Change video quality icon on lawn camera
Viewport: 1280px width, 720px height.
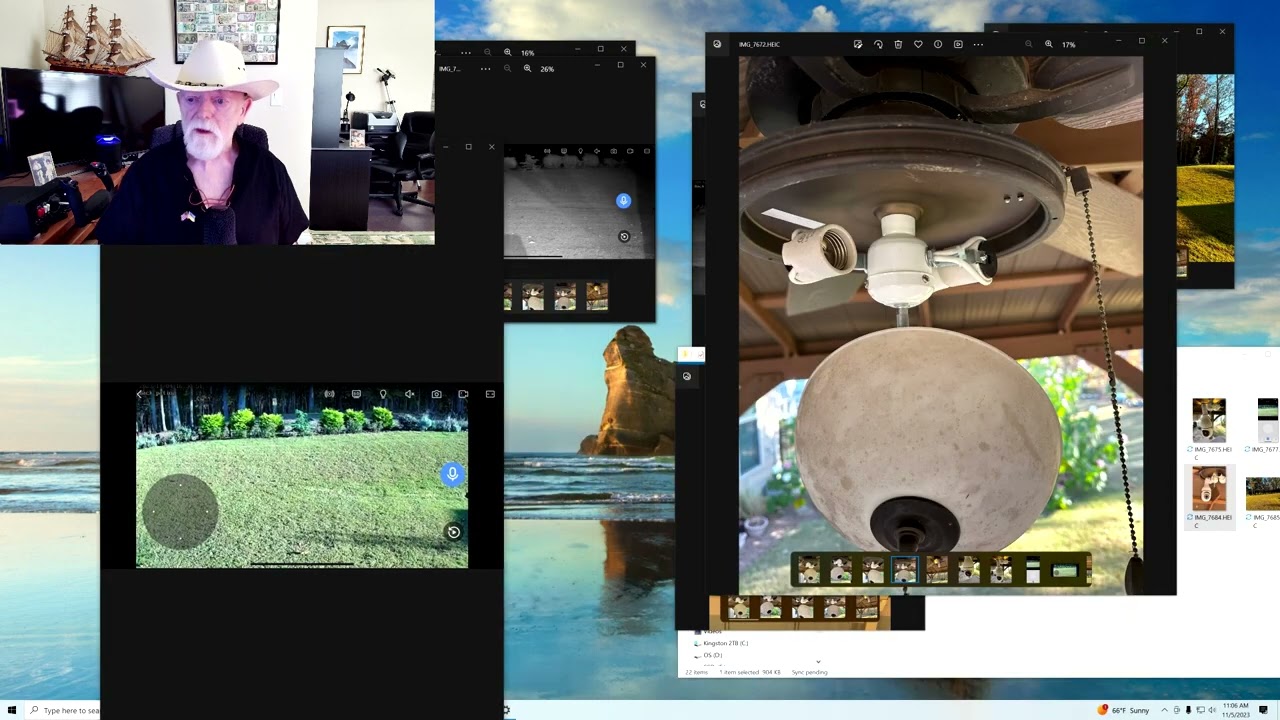[356, 394]
